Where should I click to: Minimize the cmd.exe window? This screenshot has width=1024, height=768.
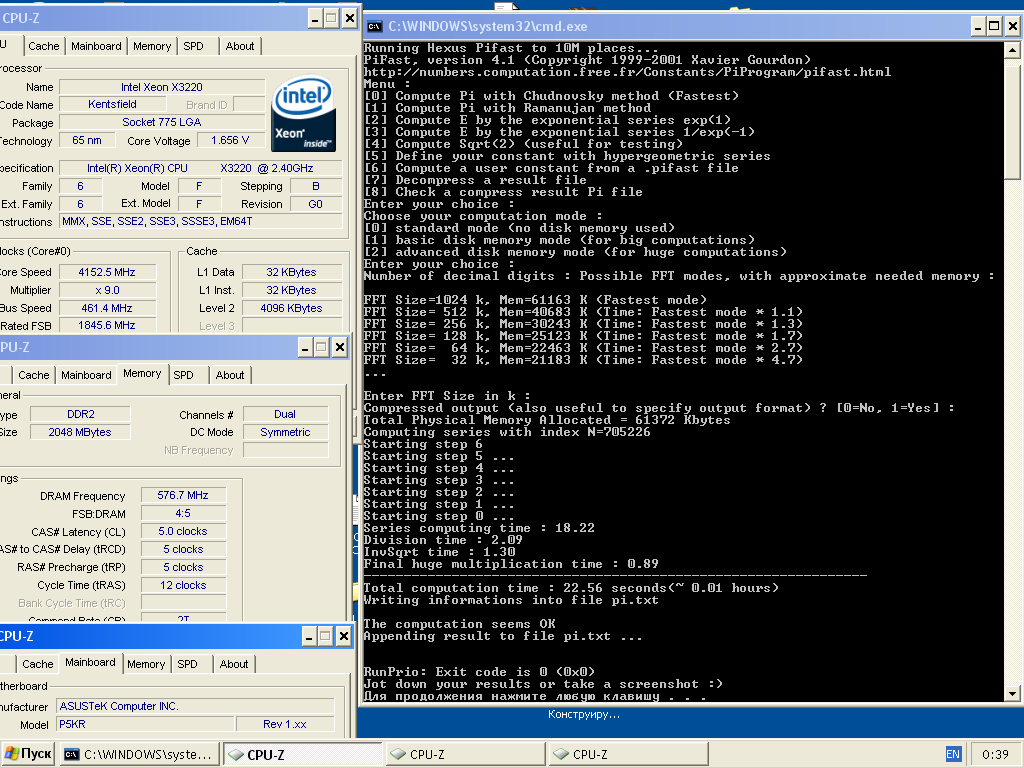977,27
